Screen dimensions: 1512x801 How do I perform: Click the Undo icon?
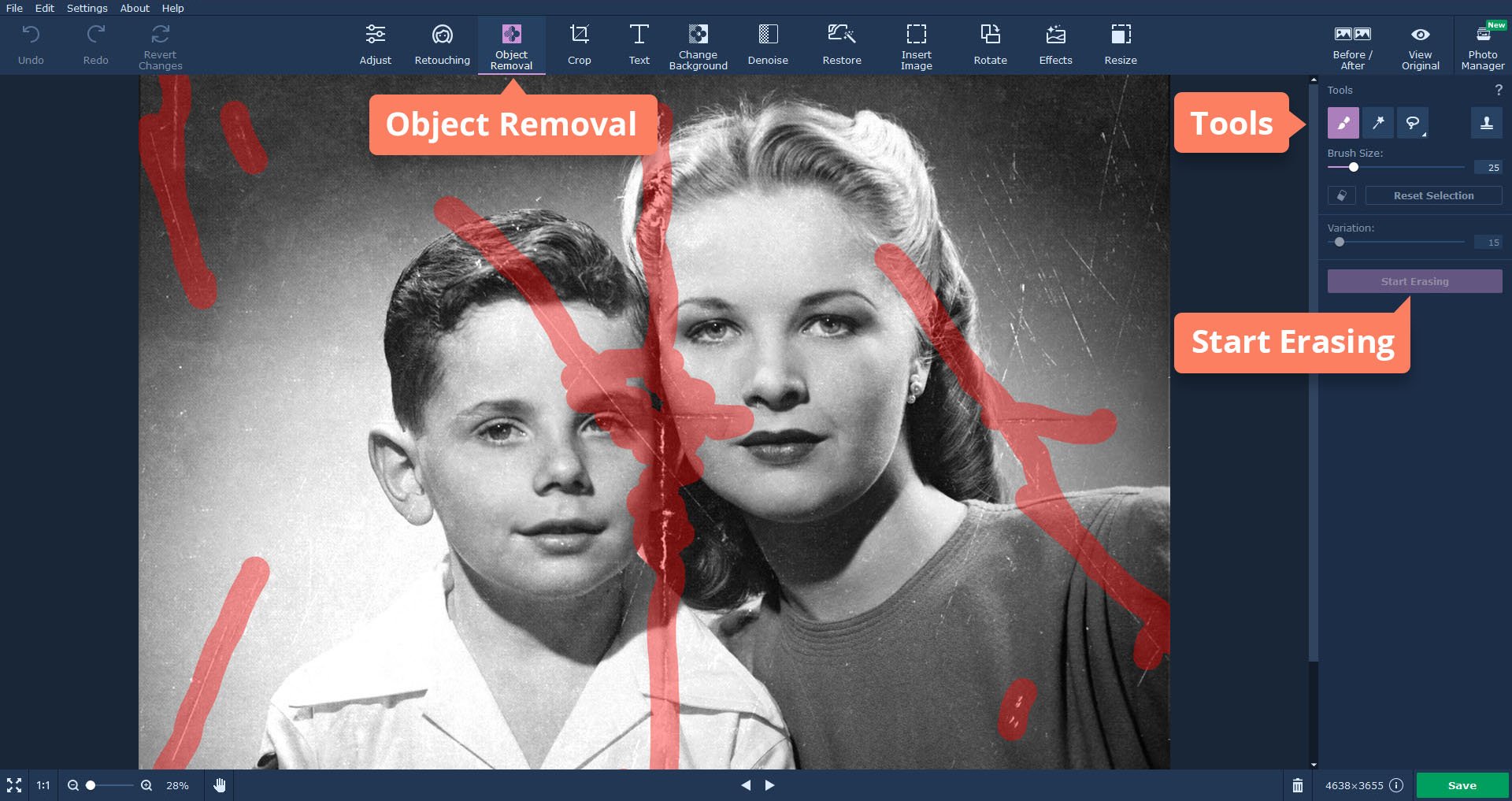[x=31, y=35]
